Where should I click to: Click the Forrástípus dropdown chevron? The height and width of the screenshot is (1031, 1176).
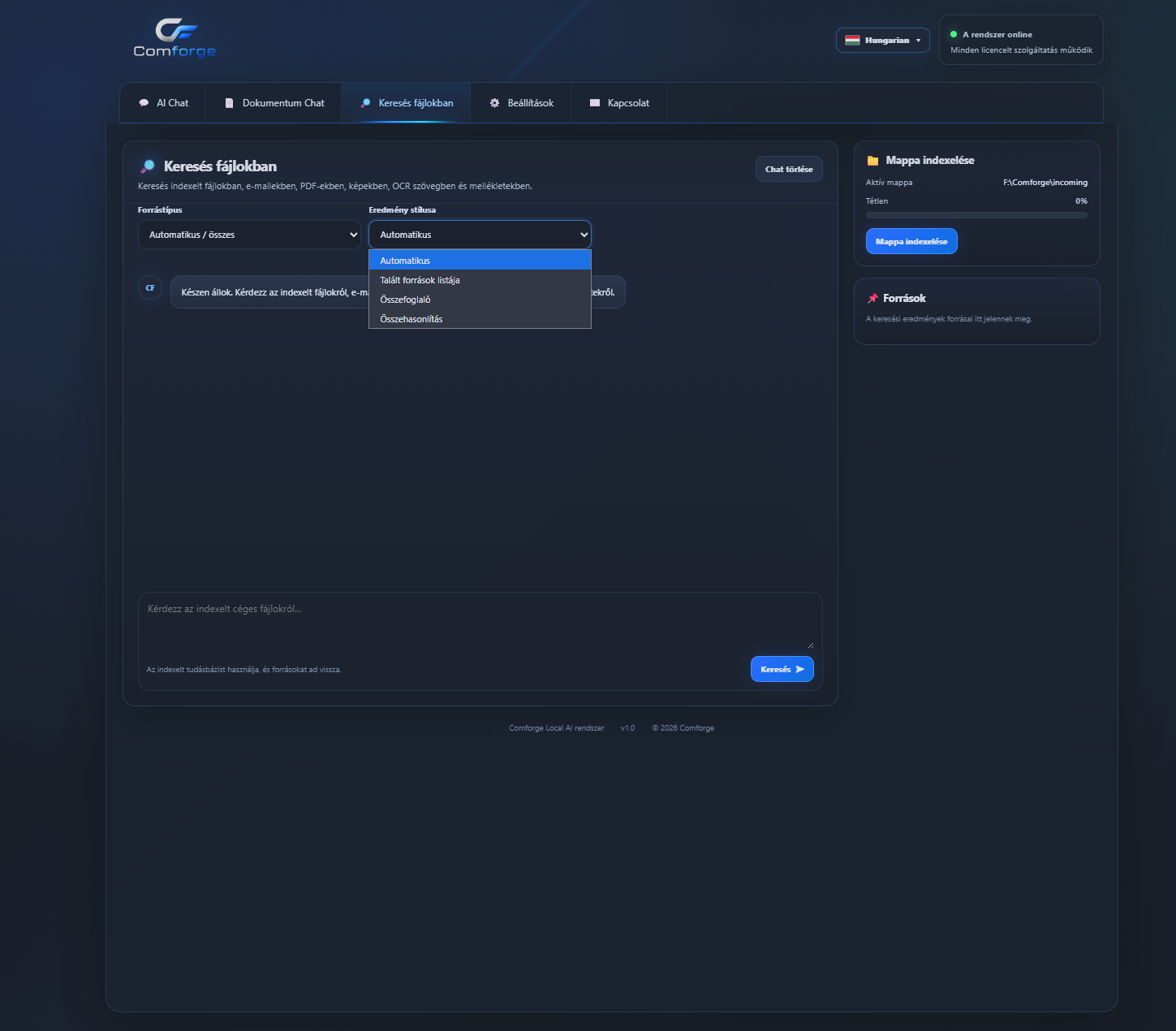[353, 235]
